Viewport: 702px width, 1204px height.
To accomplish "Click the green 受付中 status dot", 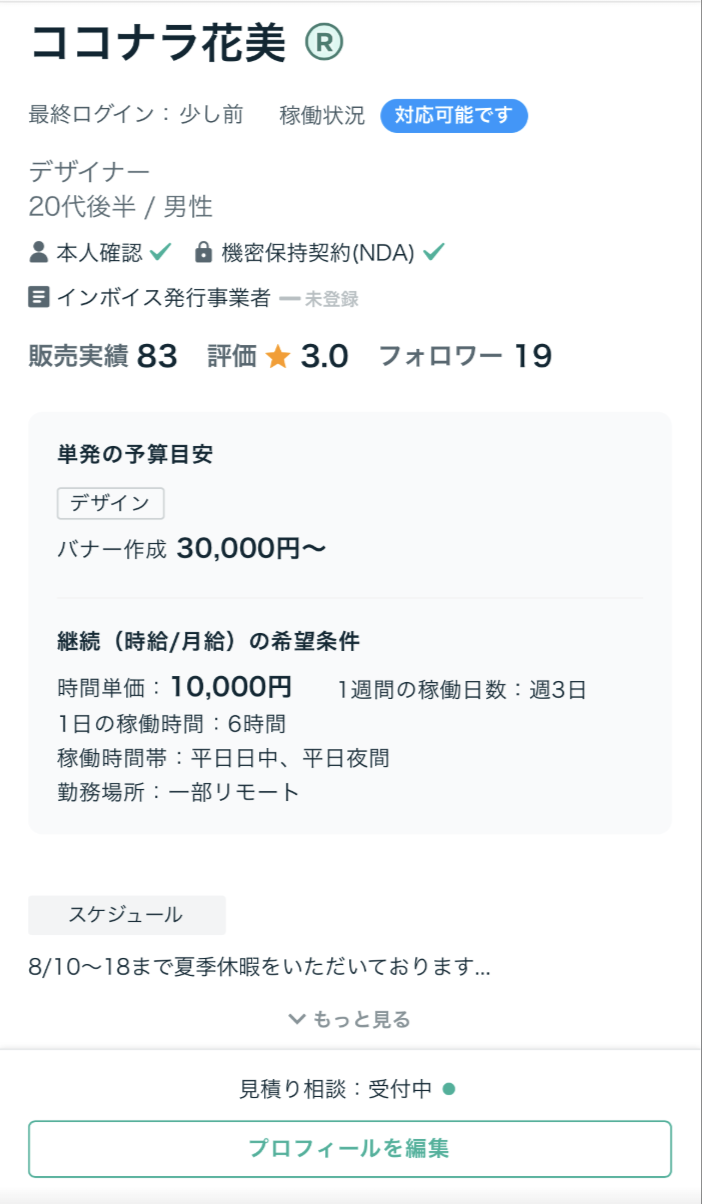I will pos(449,1089).
